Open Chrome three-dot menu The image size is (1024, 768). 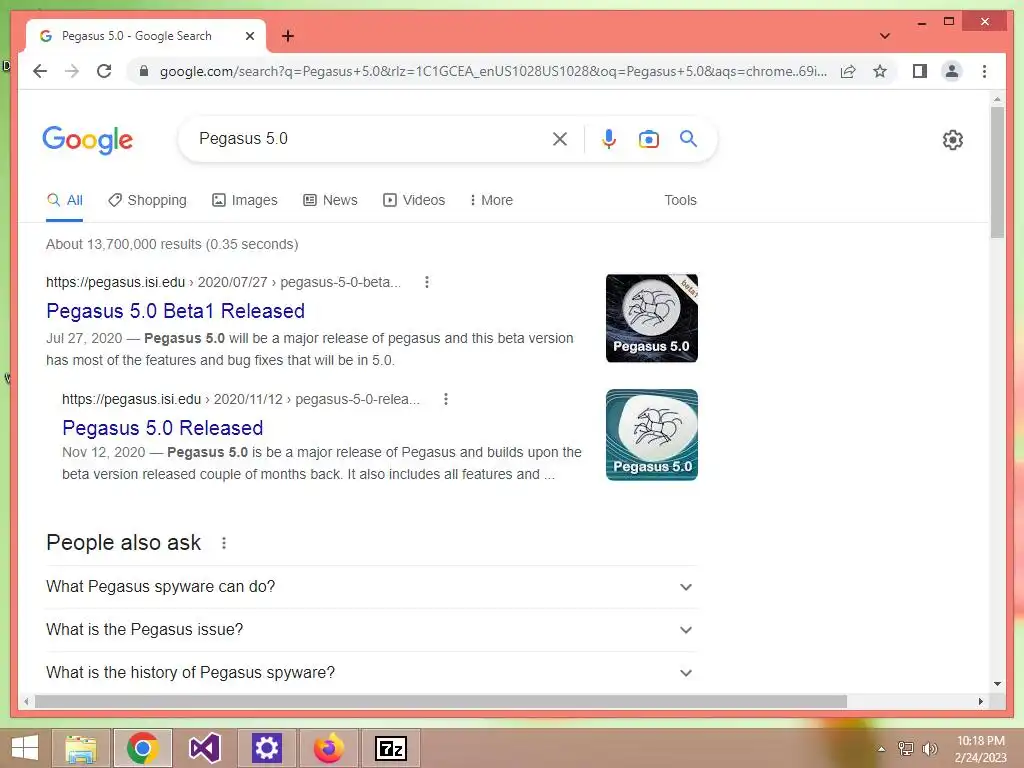tap(984, 71)
